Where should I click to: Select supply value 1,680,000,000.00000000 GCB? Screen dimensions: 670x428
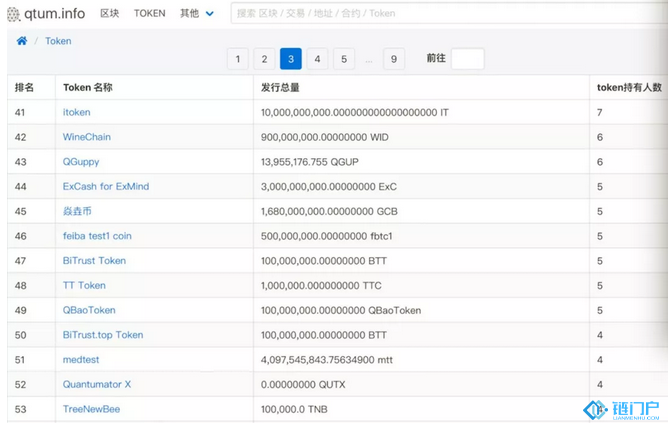329,211
